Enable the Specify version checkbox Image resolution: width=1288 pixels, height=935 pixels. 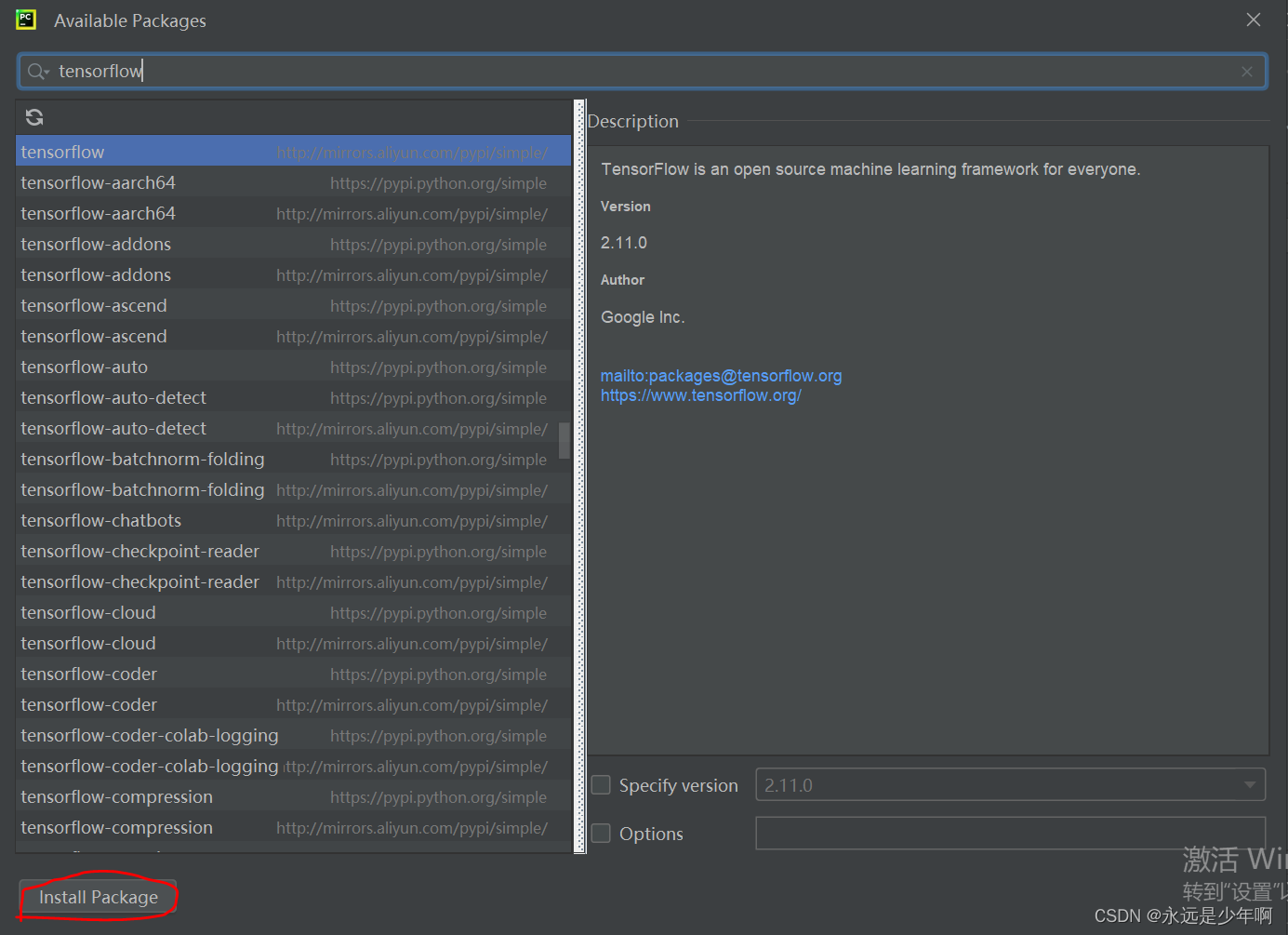point(602,785)
